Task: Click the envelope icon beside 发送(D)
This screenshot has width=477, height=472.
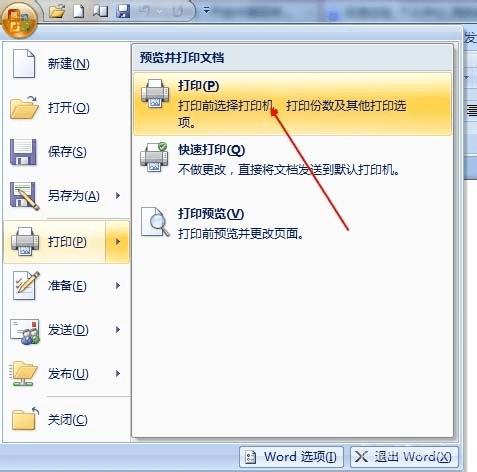Action: click(x=25, y=331)
